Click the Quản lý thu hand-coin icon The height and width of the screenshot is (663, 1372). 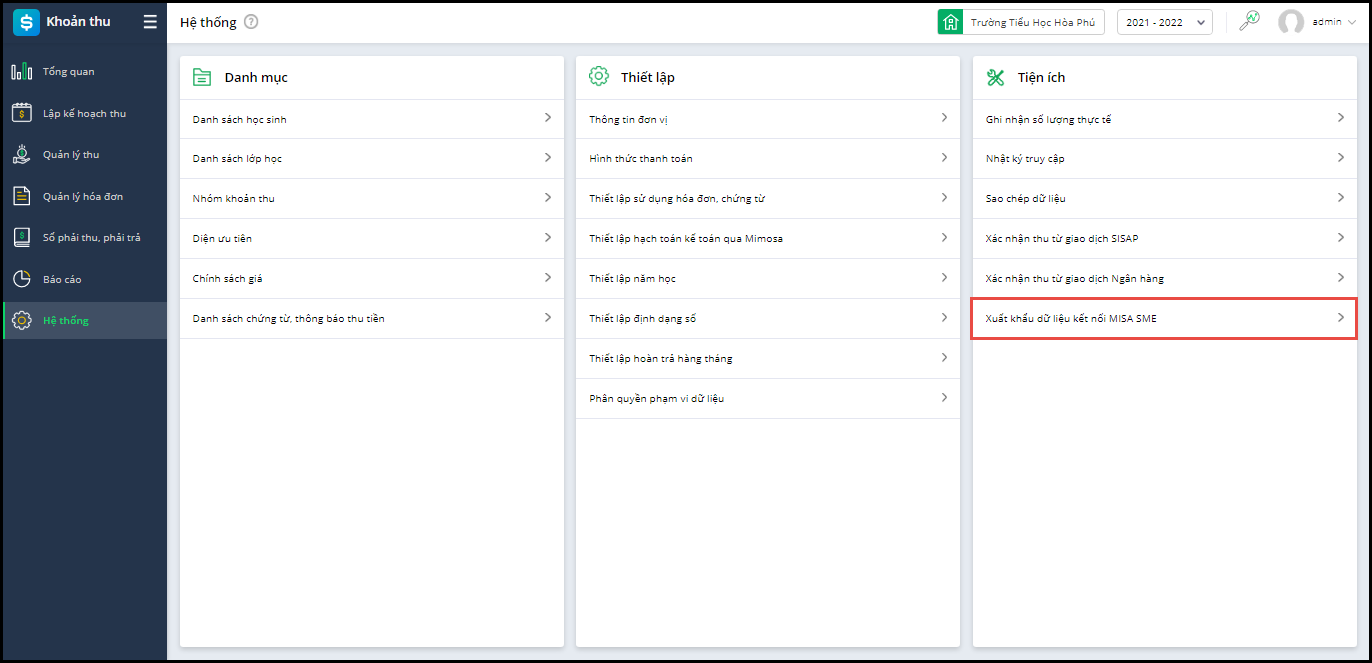point(21,154)
